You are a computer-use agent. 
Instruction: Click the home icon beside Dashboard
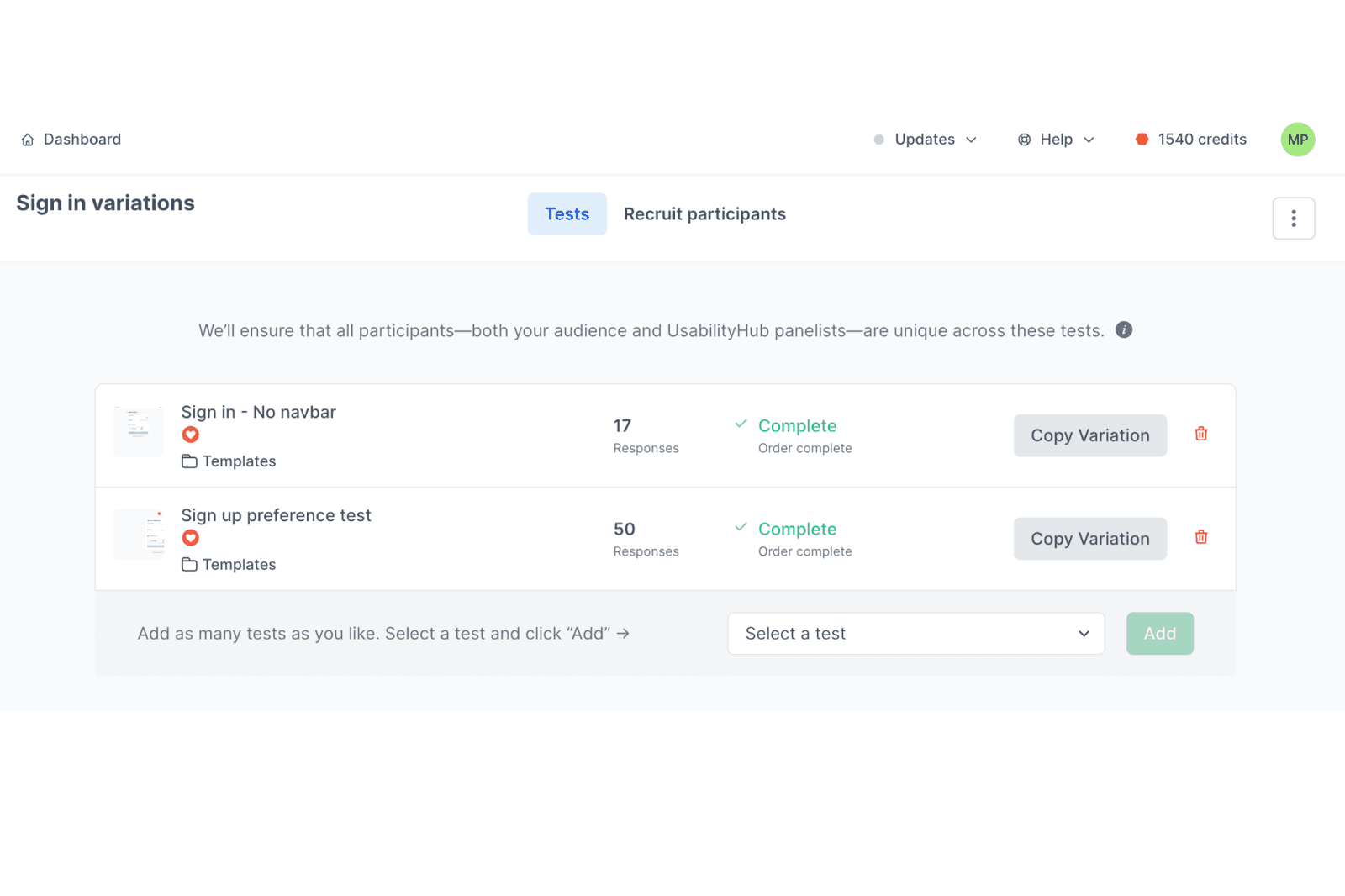click(x=28, y=140)
